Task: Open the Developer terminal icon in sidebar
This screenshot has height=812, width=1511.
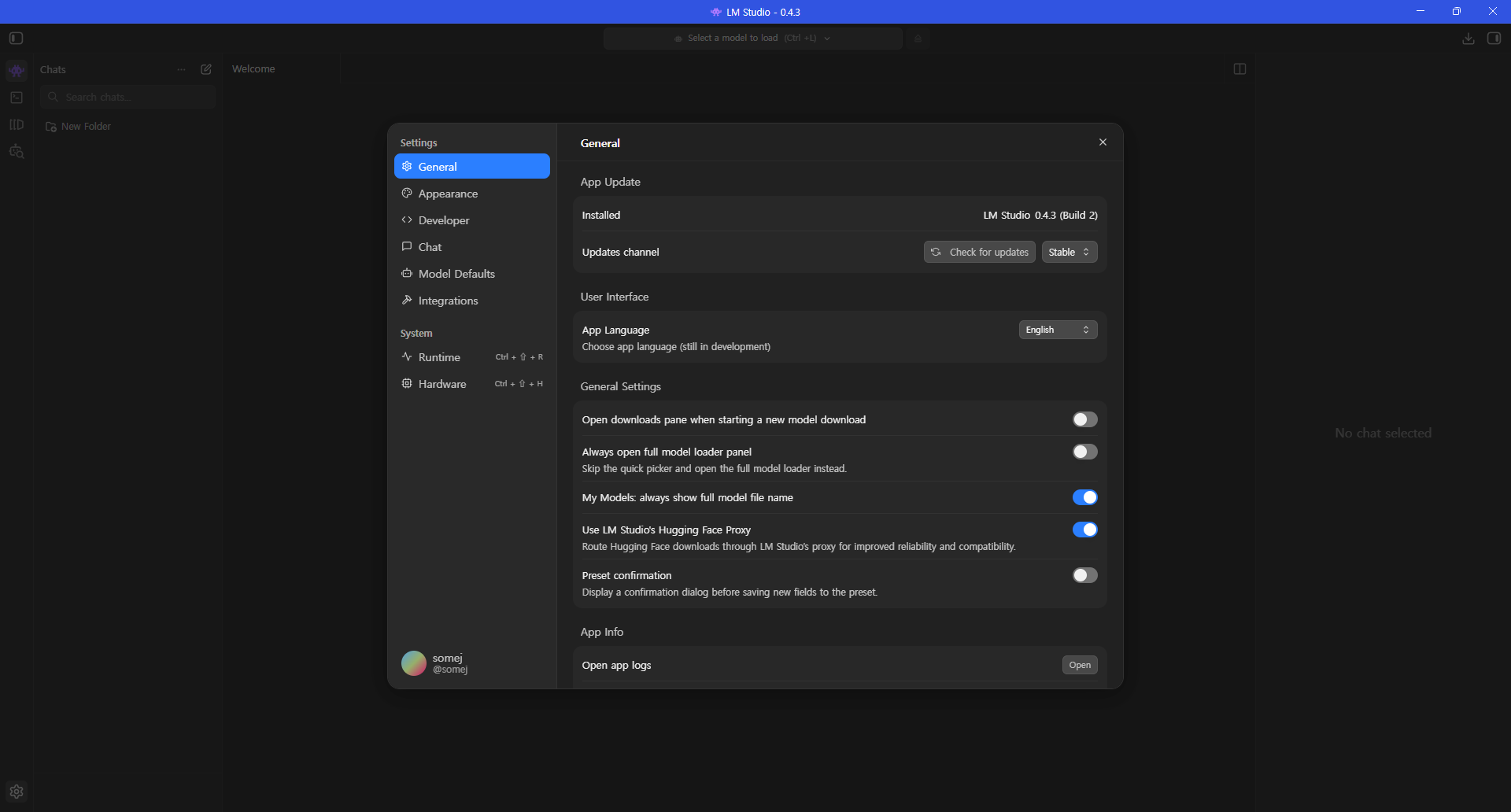Action: click(x=17, y=98)
